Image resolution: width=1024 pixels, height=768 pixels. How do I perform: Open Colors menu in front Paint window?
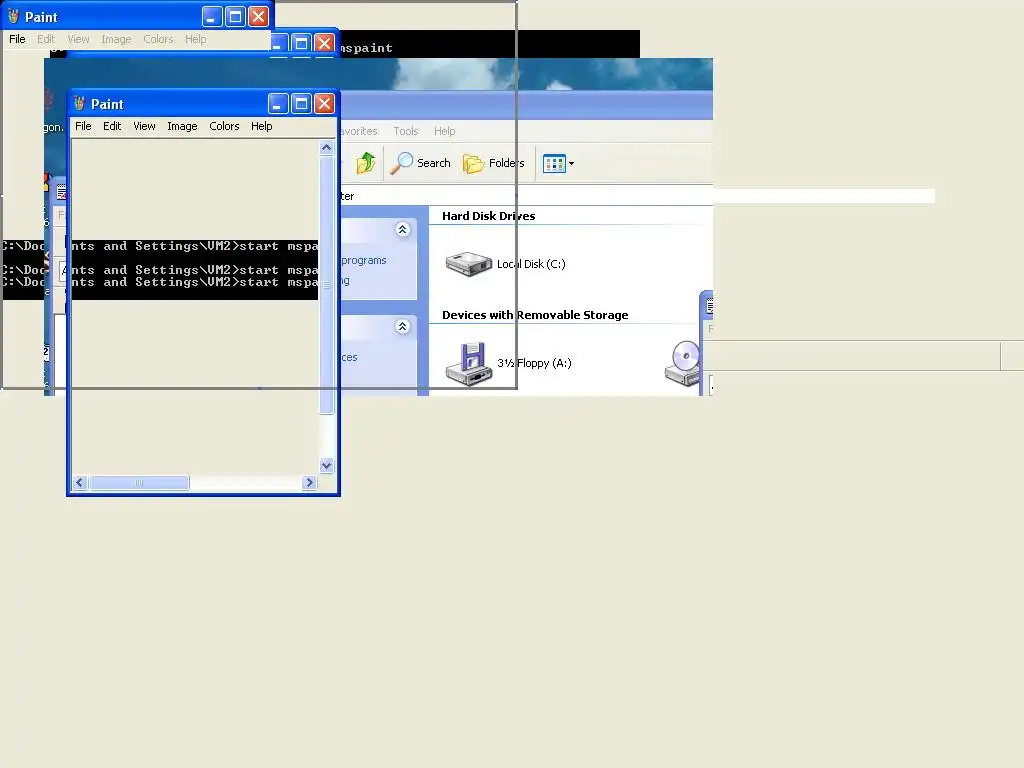[x=224, y=126]
